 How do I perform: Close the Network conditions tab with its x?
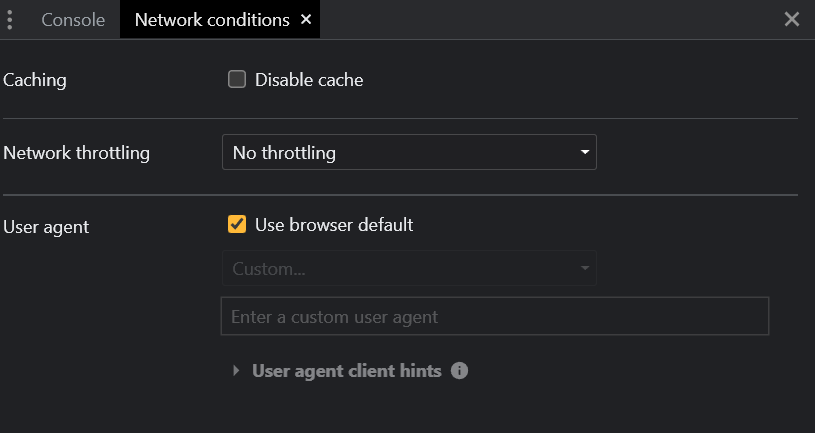point(306,20)
